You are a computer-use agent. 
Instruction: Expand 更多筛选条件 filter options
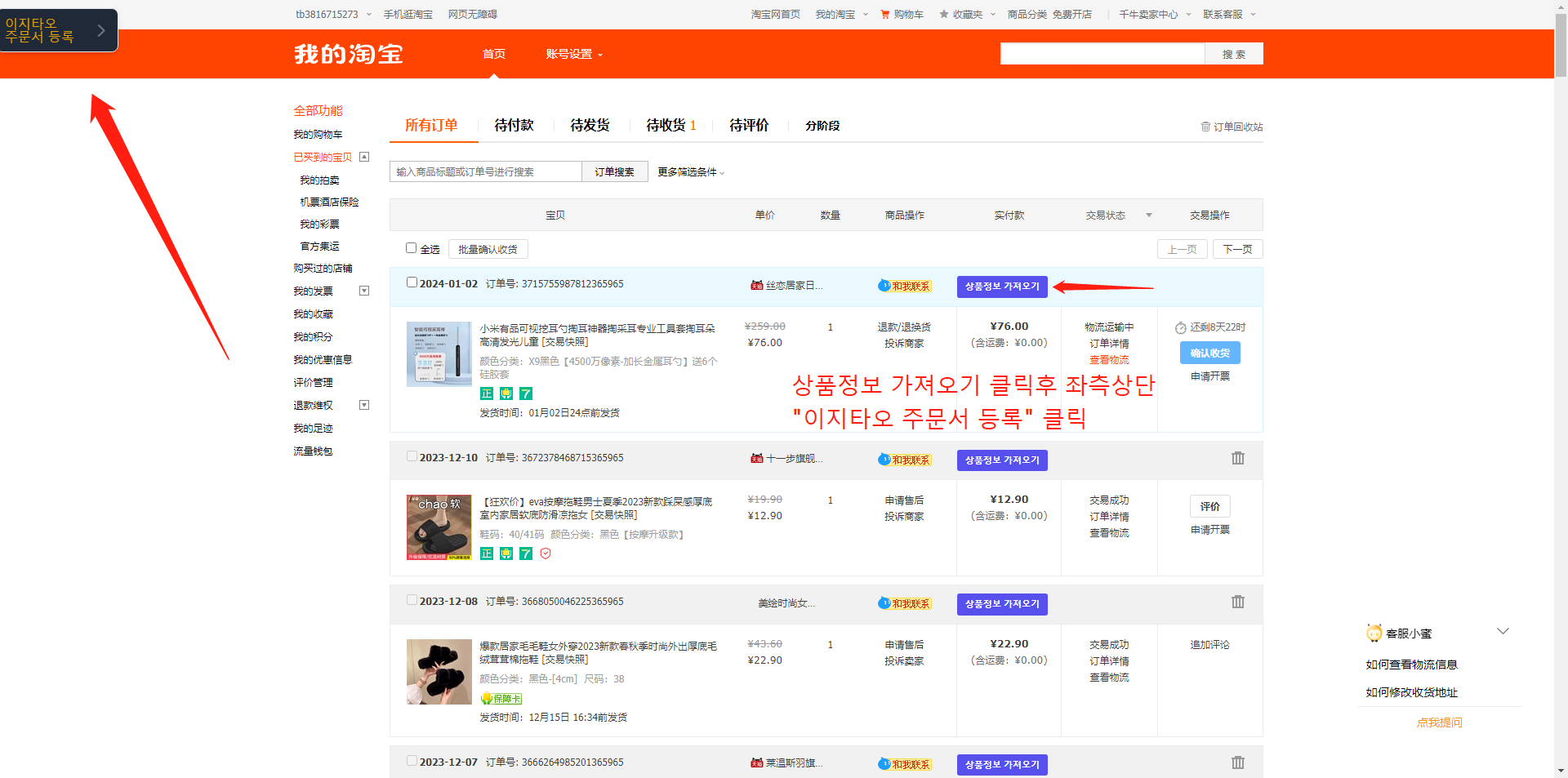(x=691, y=171)
